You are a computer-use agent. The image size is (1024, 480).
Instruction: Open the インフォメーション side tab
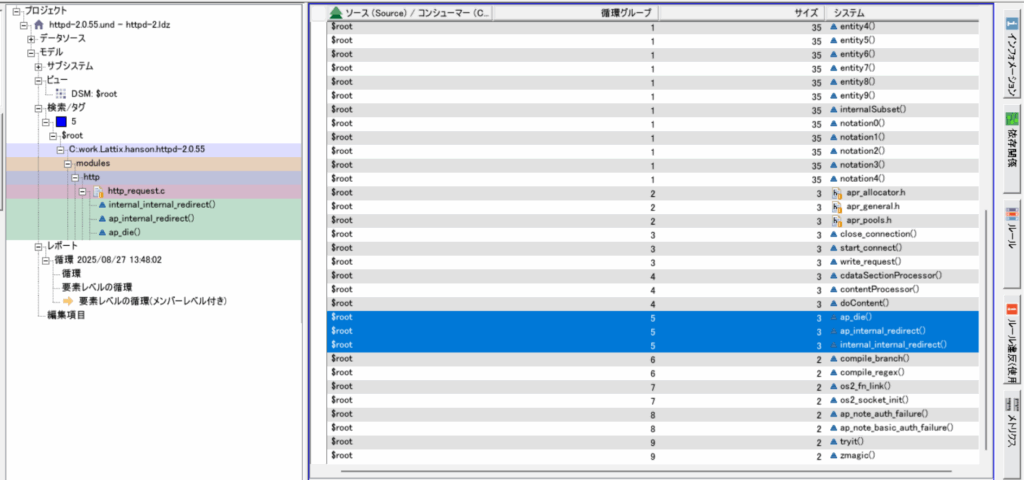point(1010,60)
